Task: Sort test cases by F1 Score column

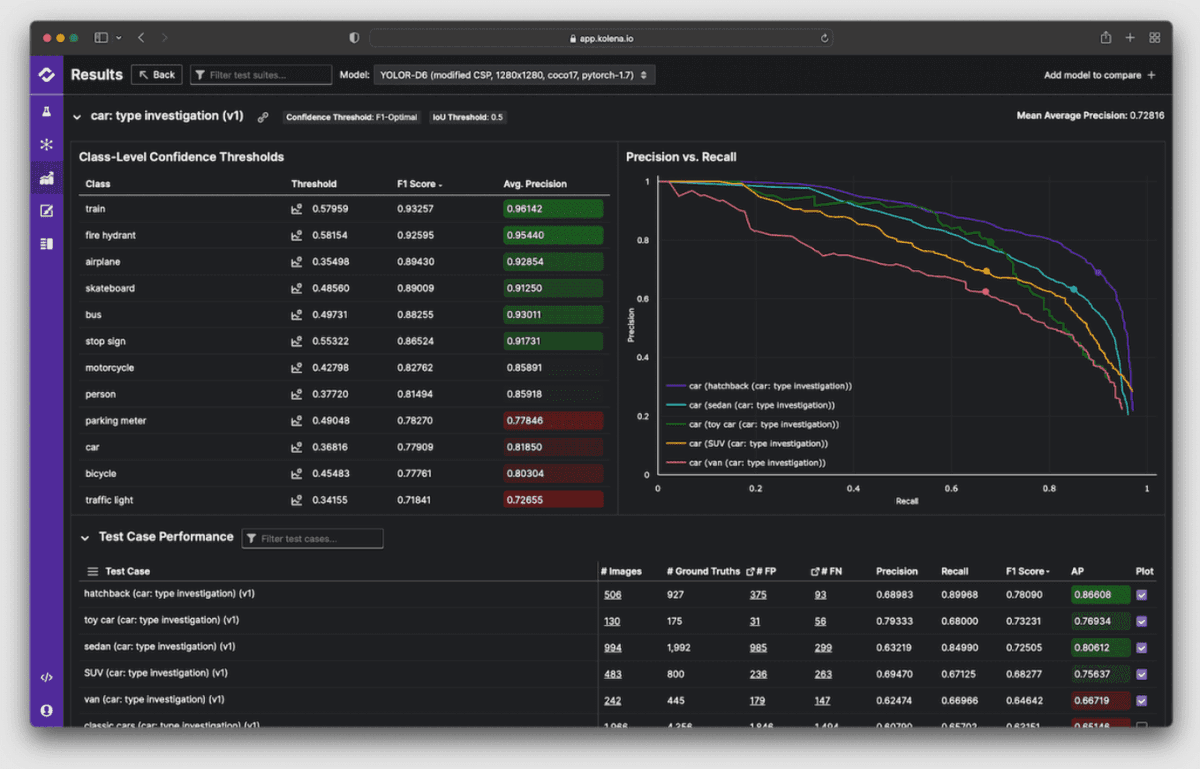Action: point(1028,571)
